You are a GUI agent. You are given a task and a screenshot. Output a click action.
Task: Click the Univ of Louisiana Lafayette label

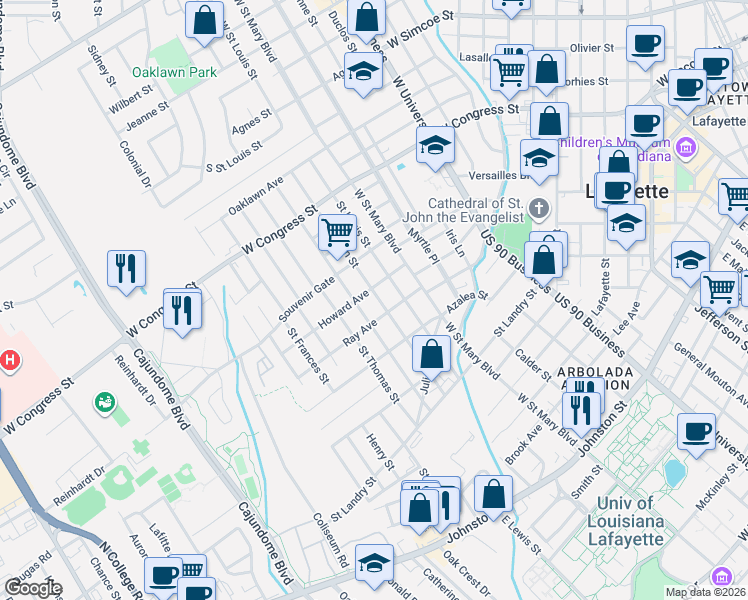pyautogui.click(x=625, y=521)
